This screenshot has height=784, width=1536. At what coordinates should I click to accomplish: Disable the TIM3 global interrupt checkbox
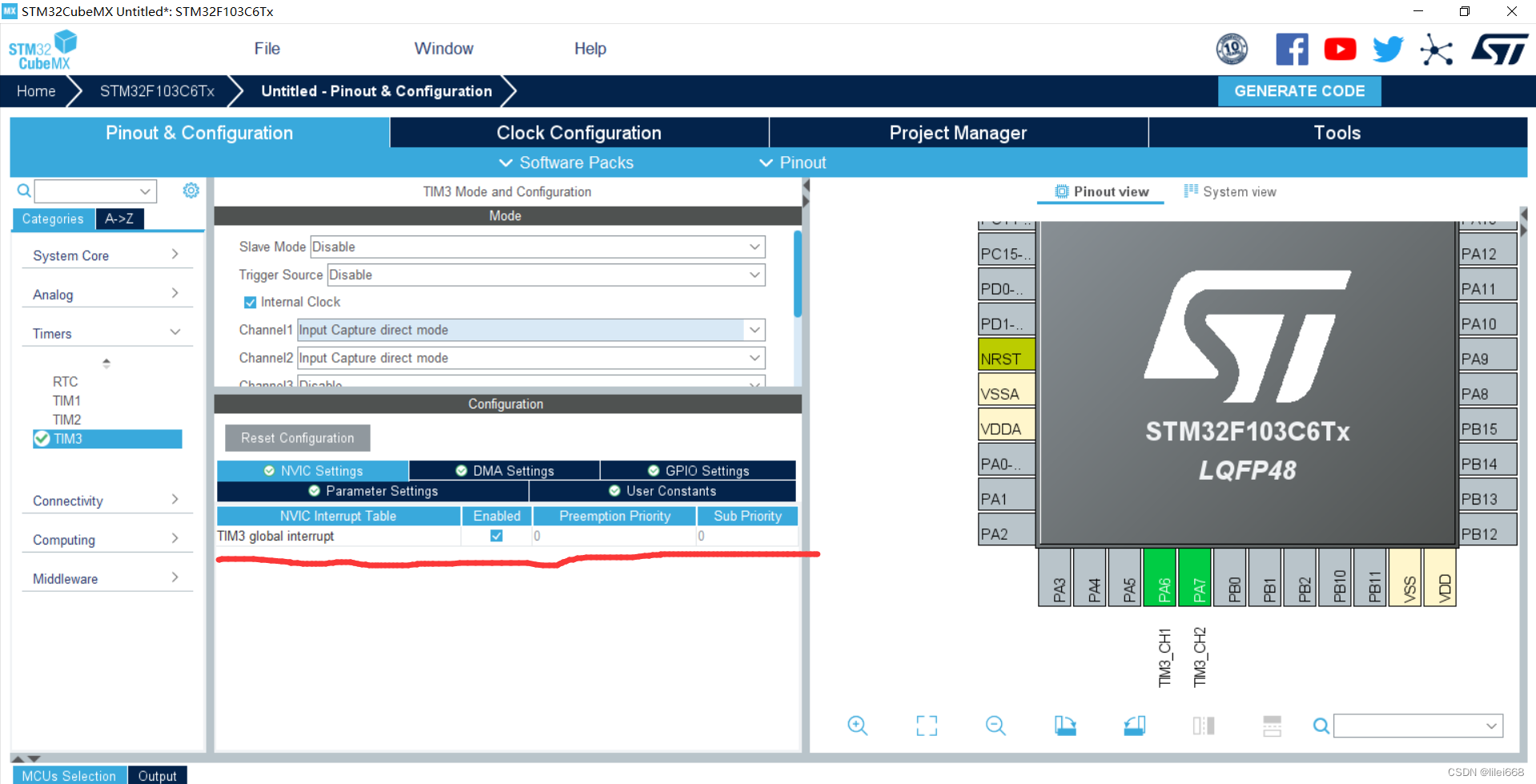tap(497, 536)
